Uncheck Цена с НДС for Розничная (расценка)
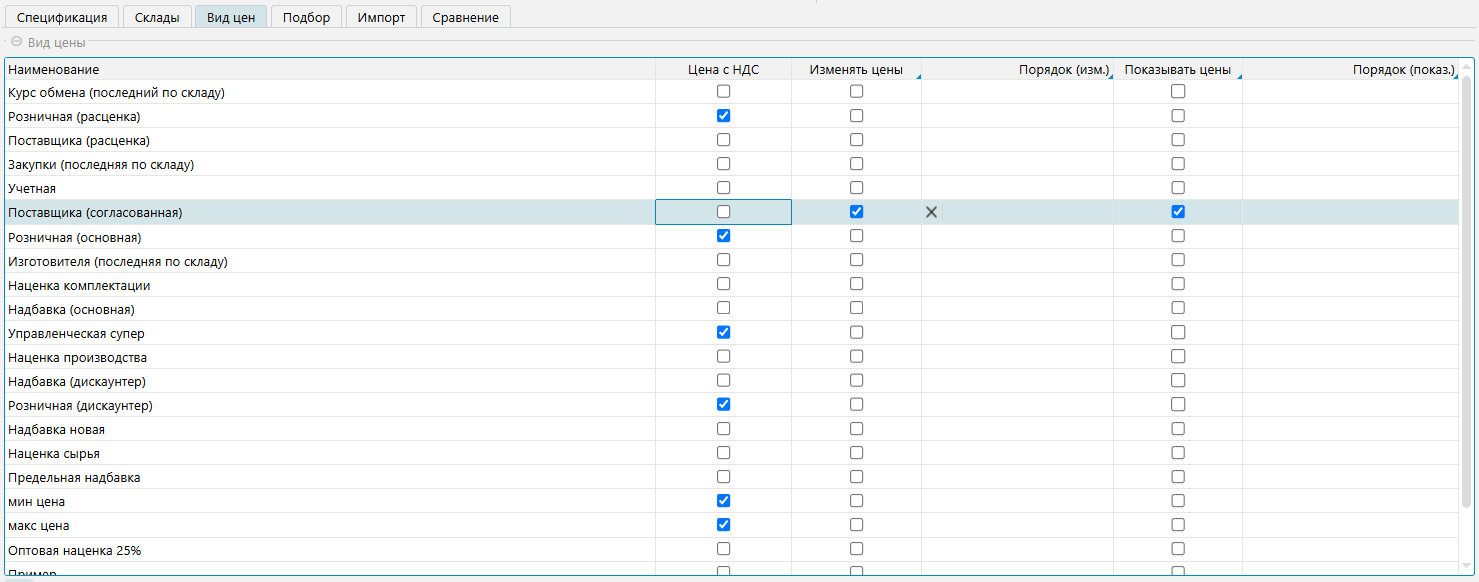The image size is (1479, 582). (724, 116)
